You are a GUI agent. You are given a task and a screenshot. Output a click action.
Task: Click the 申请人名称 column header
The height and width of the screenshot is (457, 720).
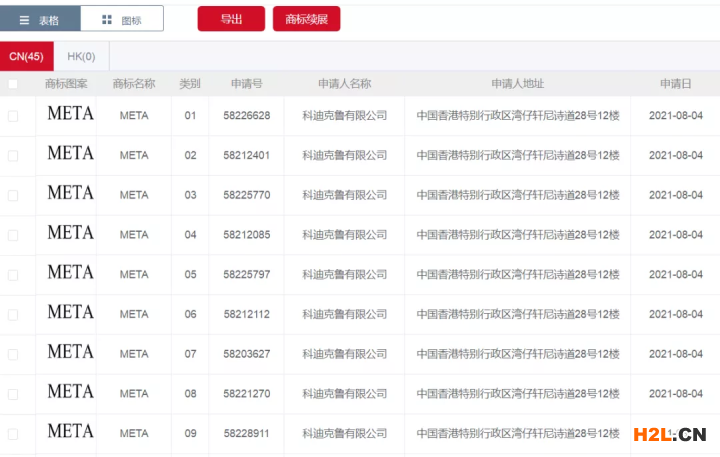[x=344, y=84]
